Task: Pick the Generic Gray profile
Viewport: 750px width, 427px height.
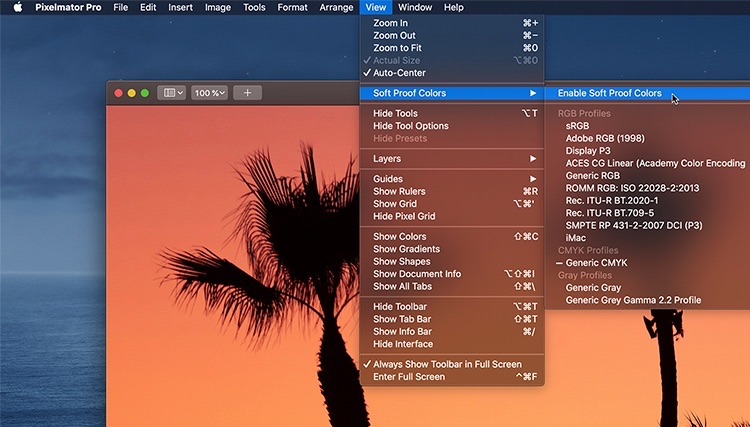Action: click(x=647, y=287)
